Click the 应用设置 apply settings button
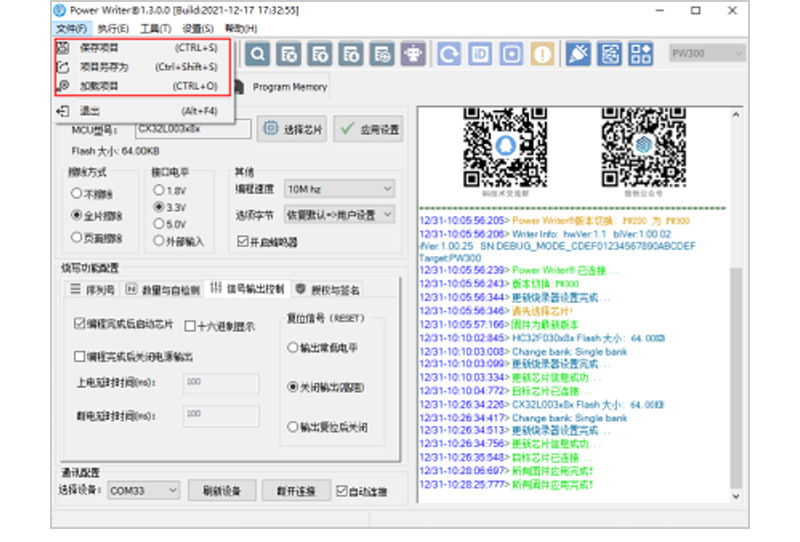The width and height of the screenshot is (800, 542). [368, 129]
